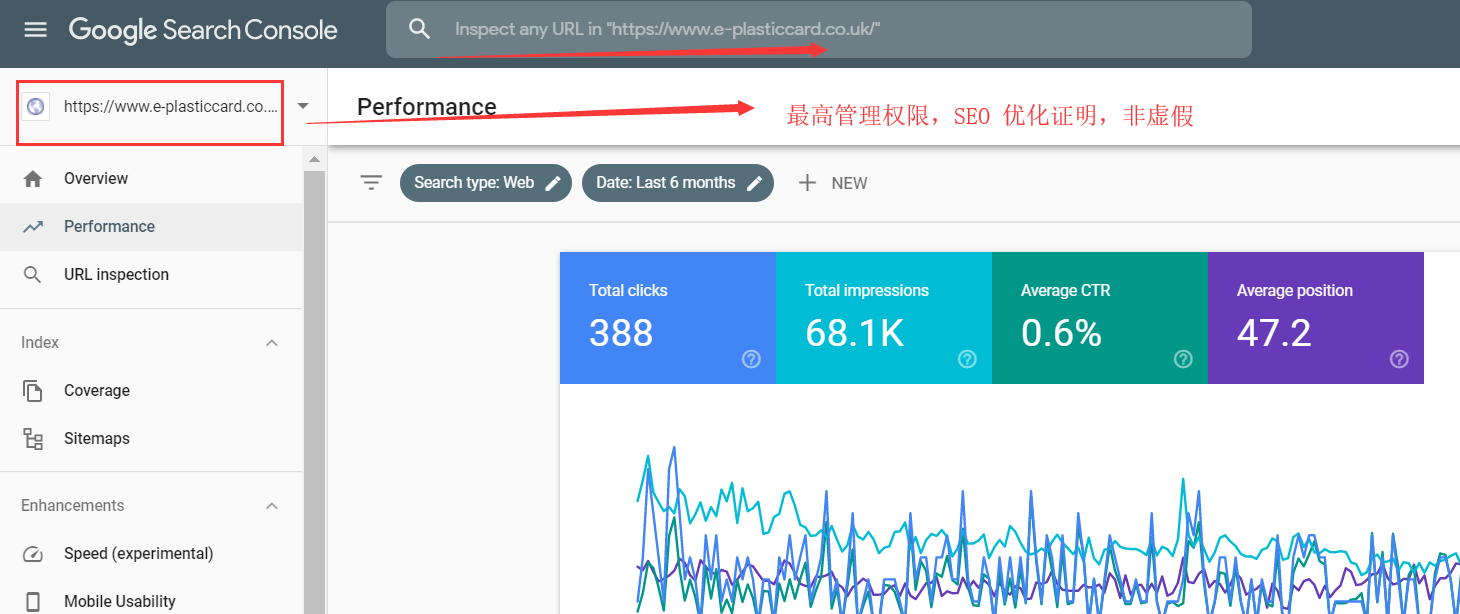The height and width of the screenshot is (614, 1460).
Task: Click the 68.1K impressions value
Action: coord(855,333)
